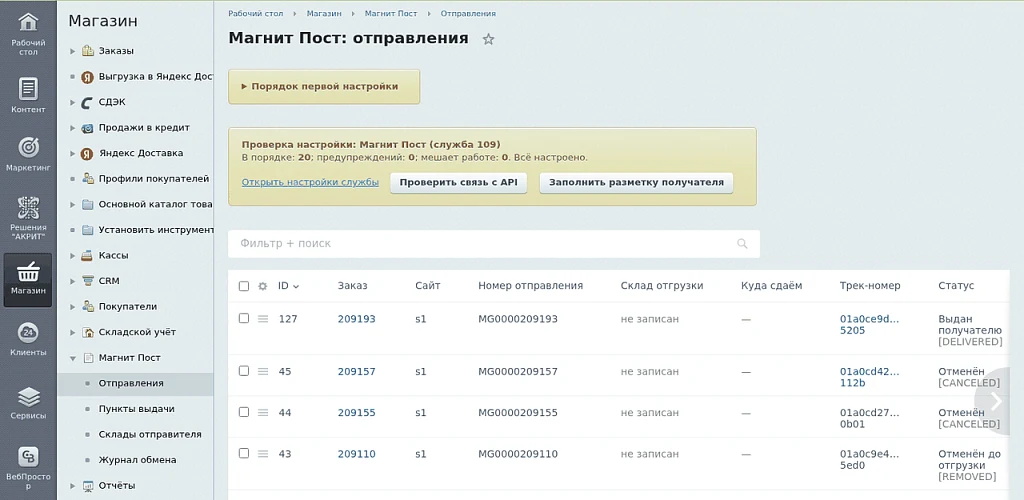This screenshot has height=500, width=1024.
Task: Click the СДЭК logo icon
Action: [88, 102]
